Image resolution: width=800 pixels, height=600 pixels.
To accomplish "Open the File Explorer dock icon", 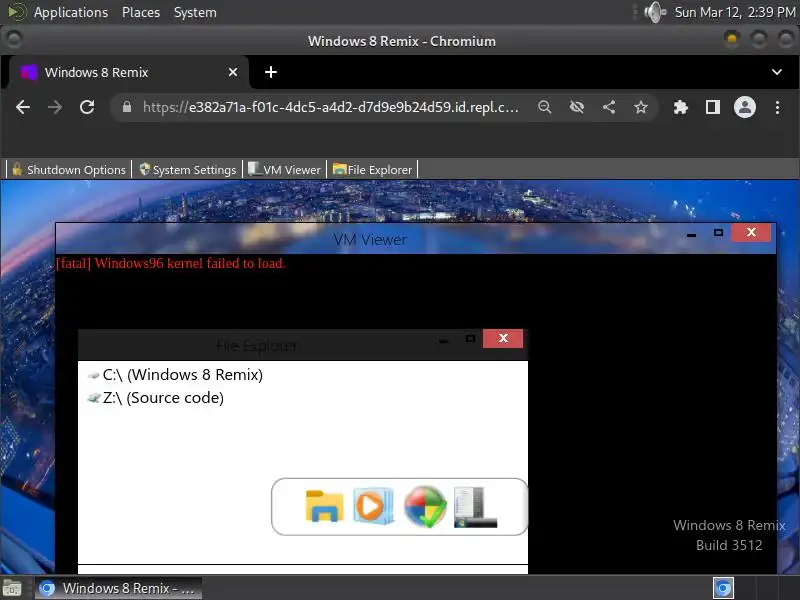I will pos(324,506).
